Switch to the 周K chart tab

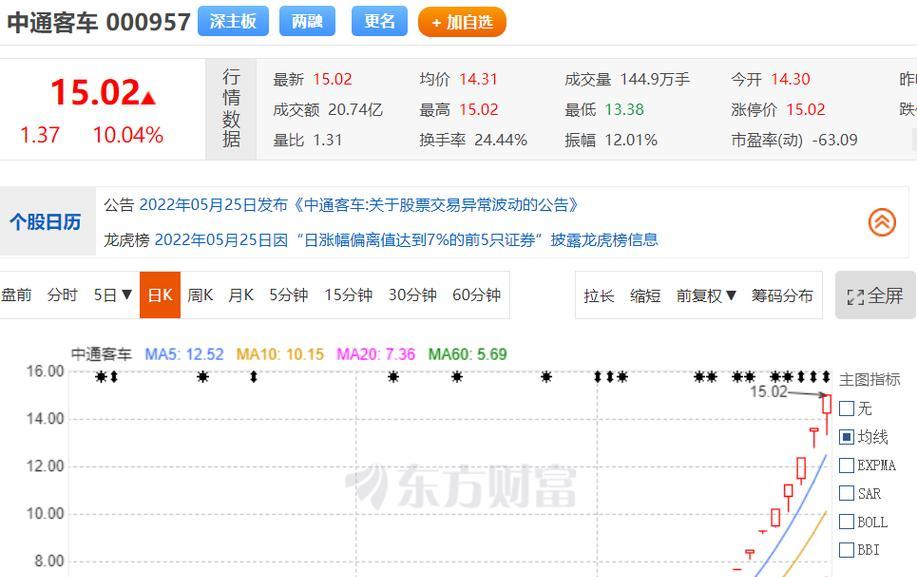[x=200, y=295]
